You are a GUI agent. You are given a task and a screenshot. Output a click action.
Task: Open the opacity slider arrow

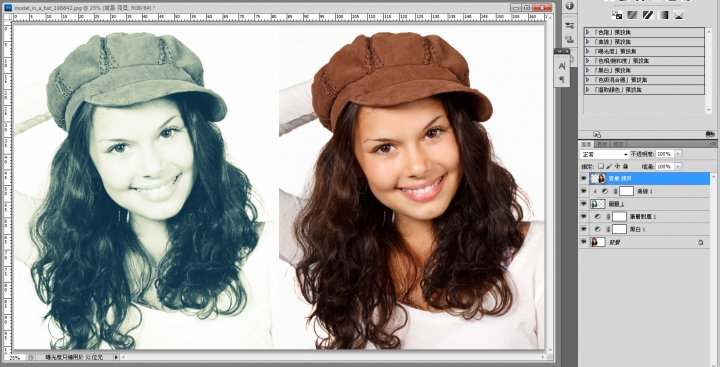coord(678,154)
